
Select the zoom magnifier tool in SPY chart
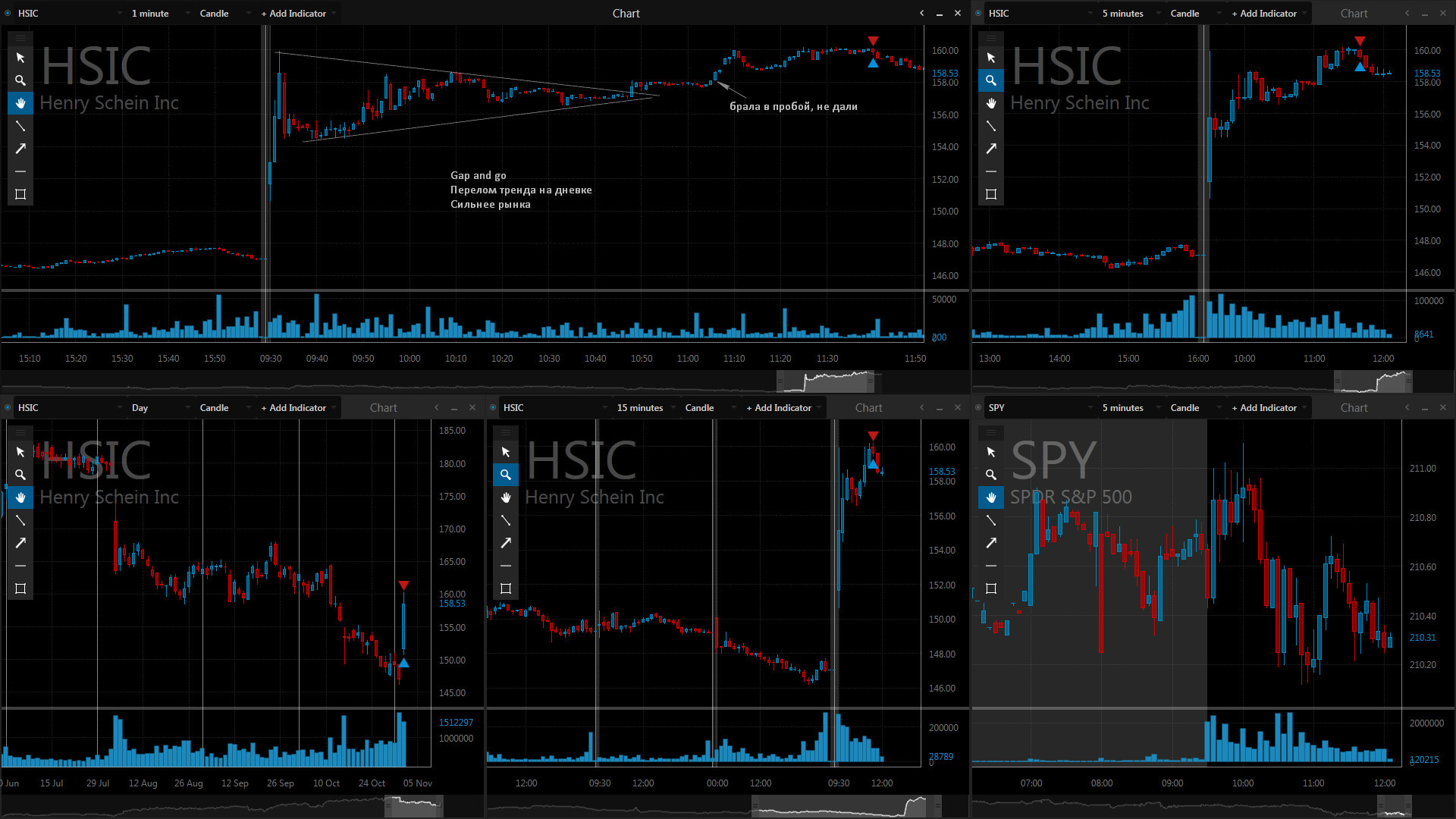pyautogui.click(x=991, y=475)
